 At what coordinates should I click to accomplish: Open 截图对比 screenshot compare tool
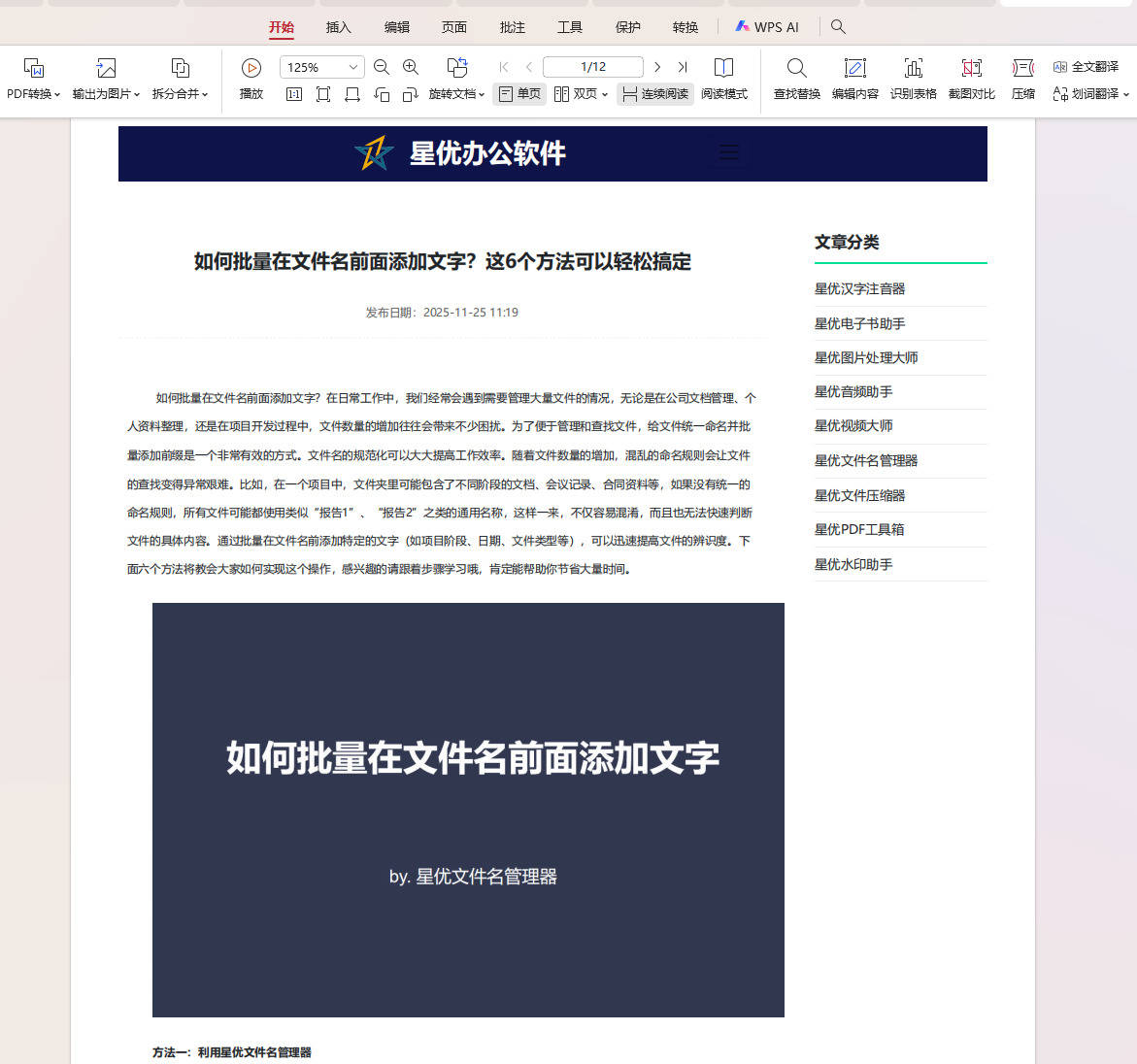point(972,79)
